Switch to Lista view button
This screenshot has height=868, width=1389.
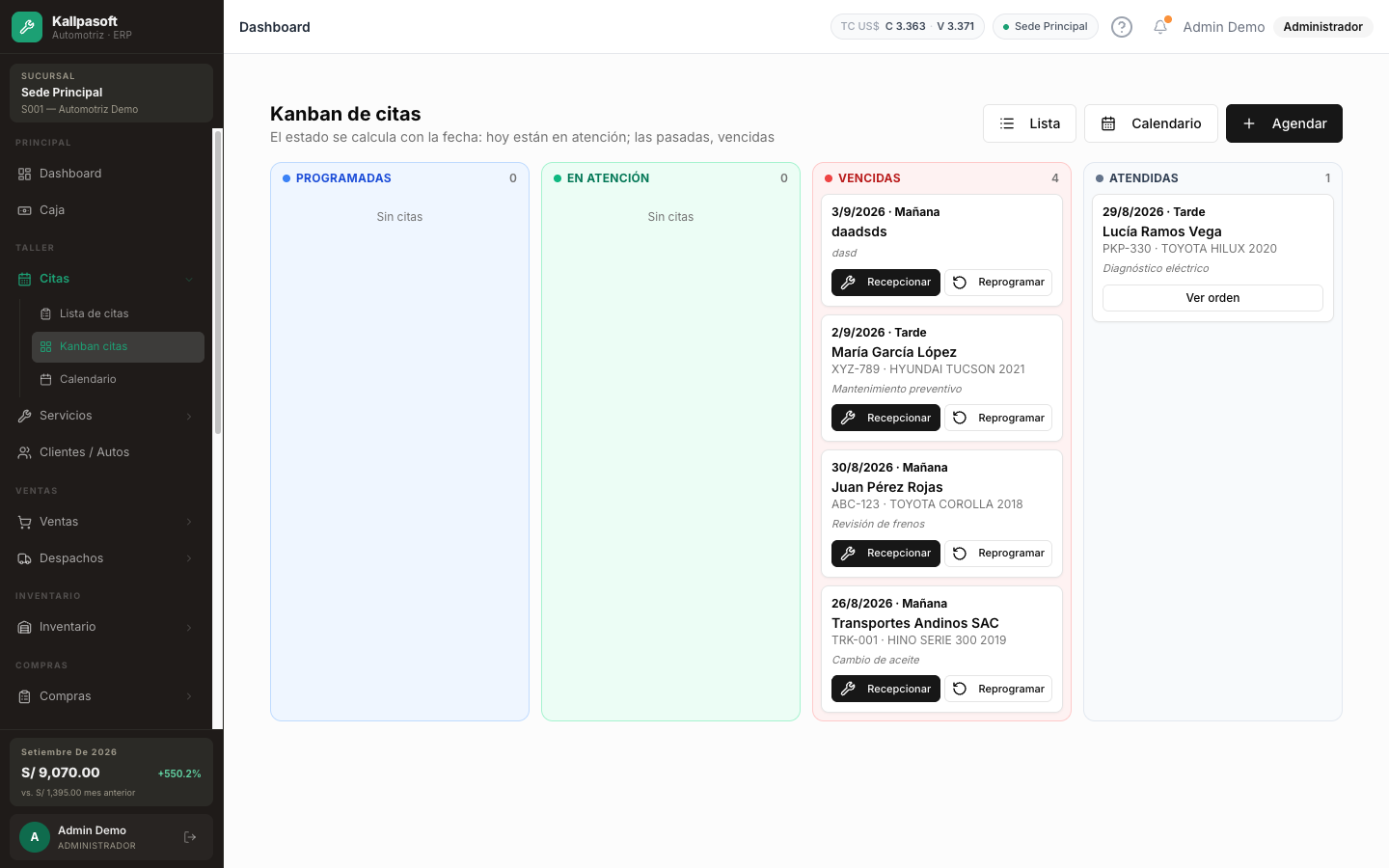[1029, 123]
